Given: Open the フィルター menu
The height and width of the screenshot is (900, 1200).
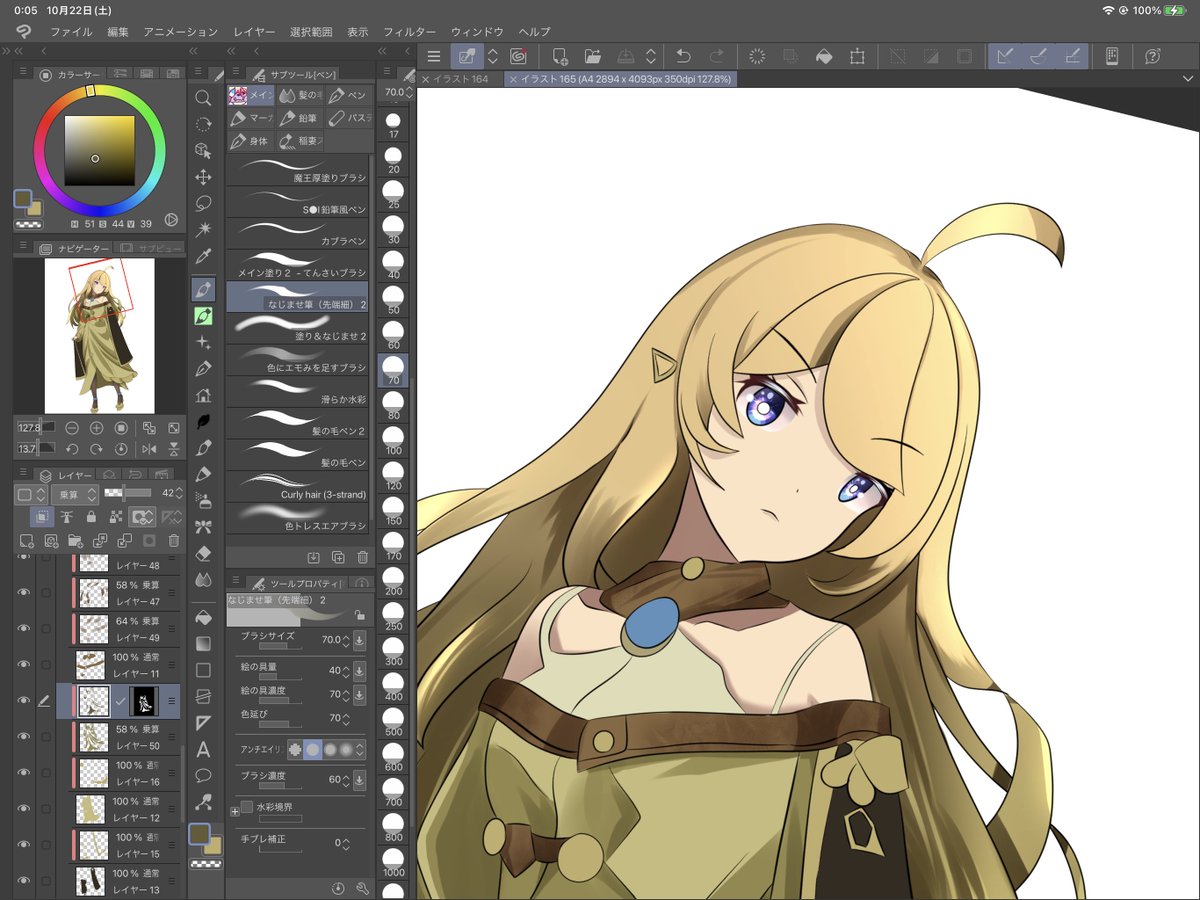Looking at the screenshot, I should coord(410,32).
